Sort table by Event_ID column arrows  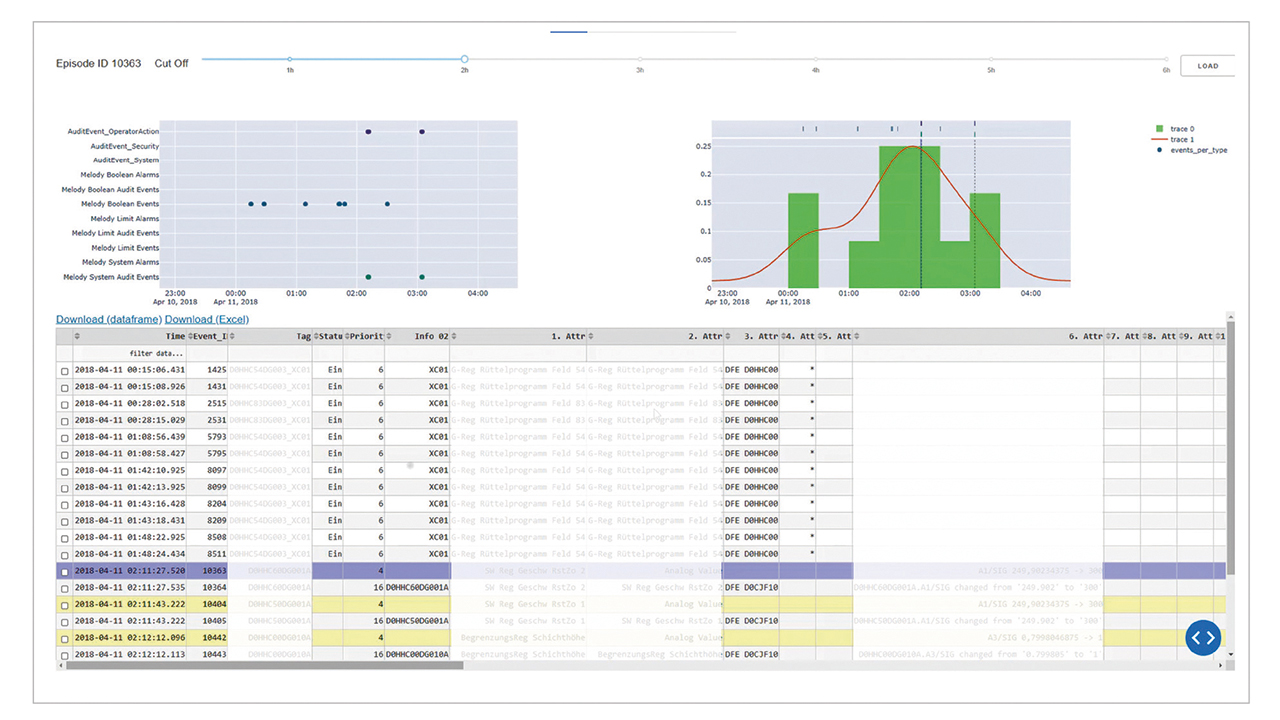click(x=191, y=337)
